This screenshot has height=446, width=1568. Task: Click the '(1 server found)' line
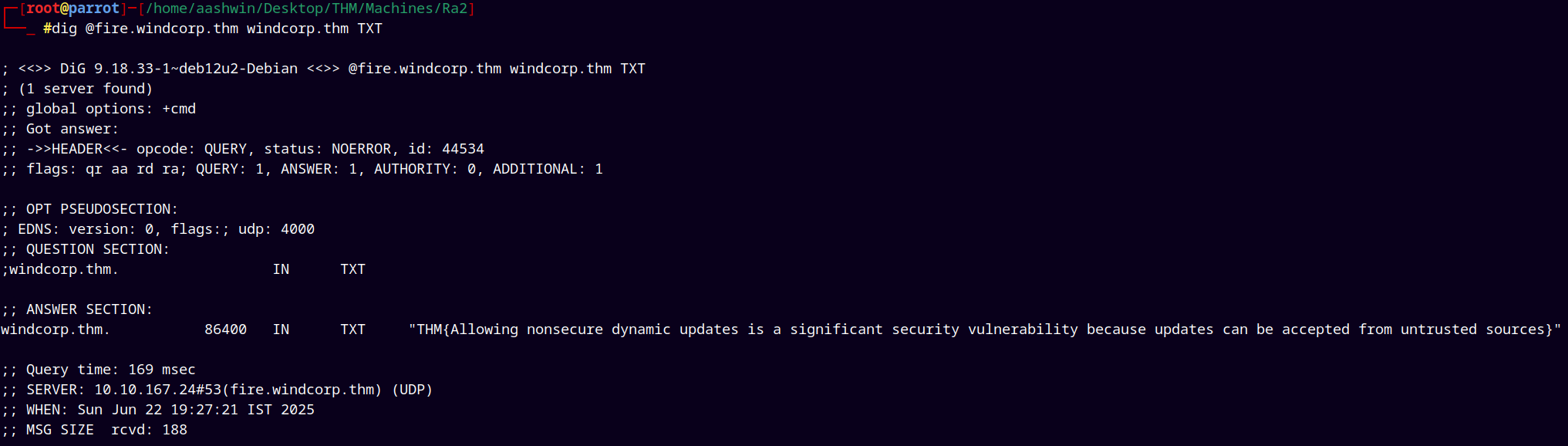click(x=77, y=89)
